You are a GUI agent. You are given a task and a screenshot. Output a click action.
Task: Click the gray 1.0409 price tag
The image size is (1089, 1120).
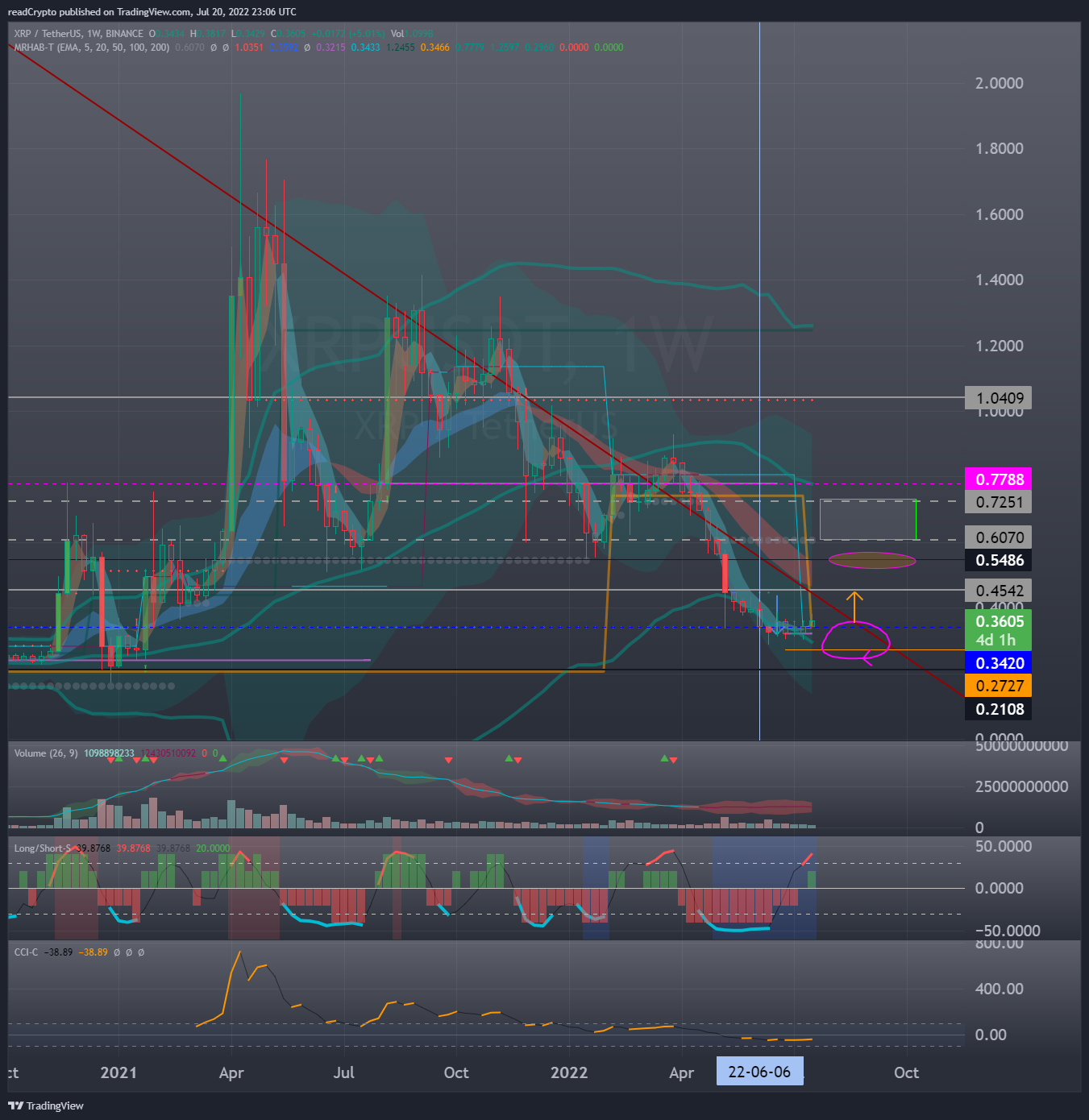999,398
